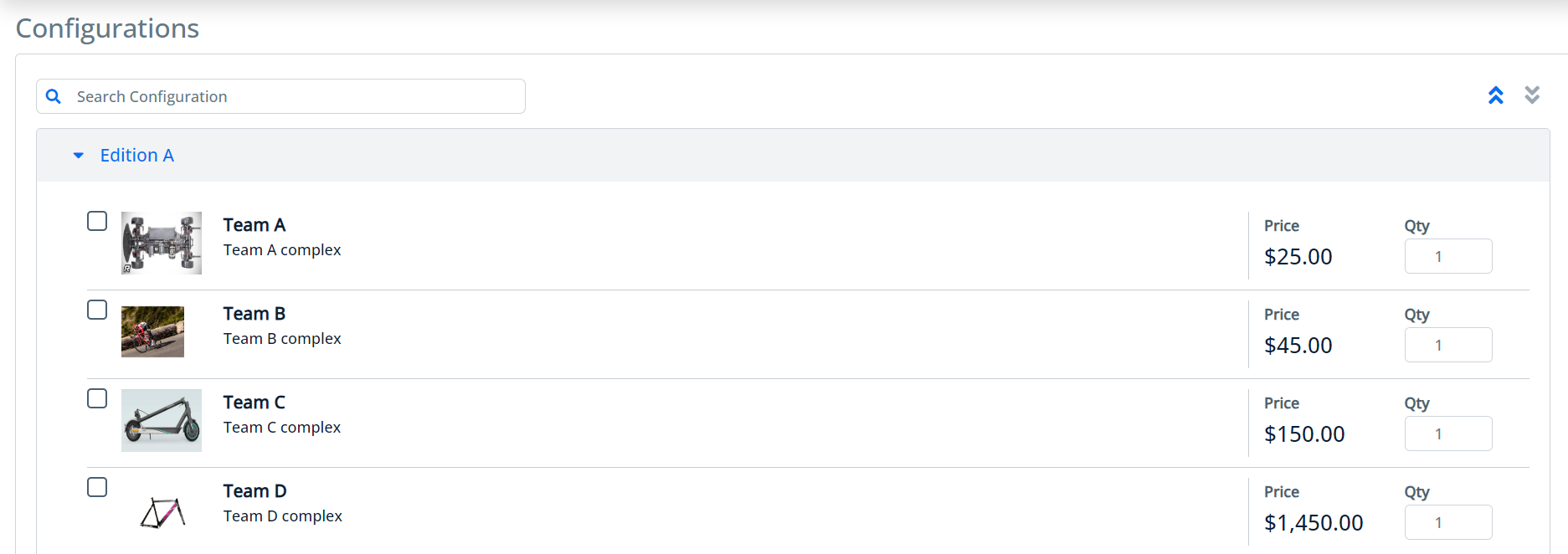Viewport: 1568px width, 554px height.
Task: Click the Team D title
Action: pyautogui.click(x=254, y=491)
